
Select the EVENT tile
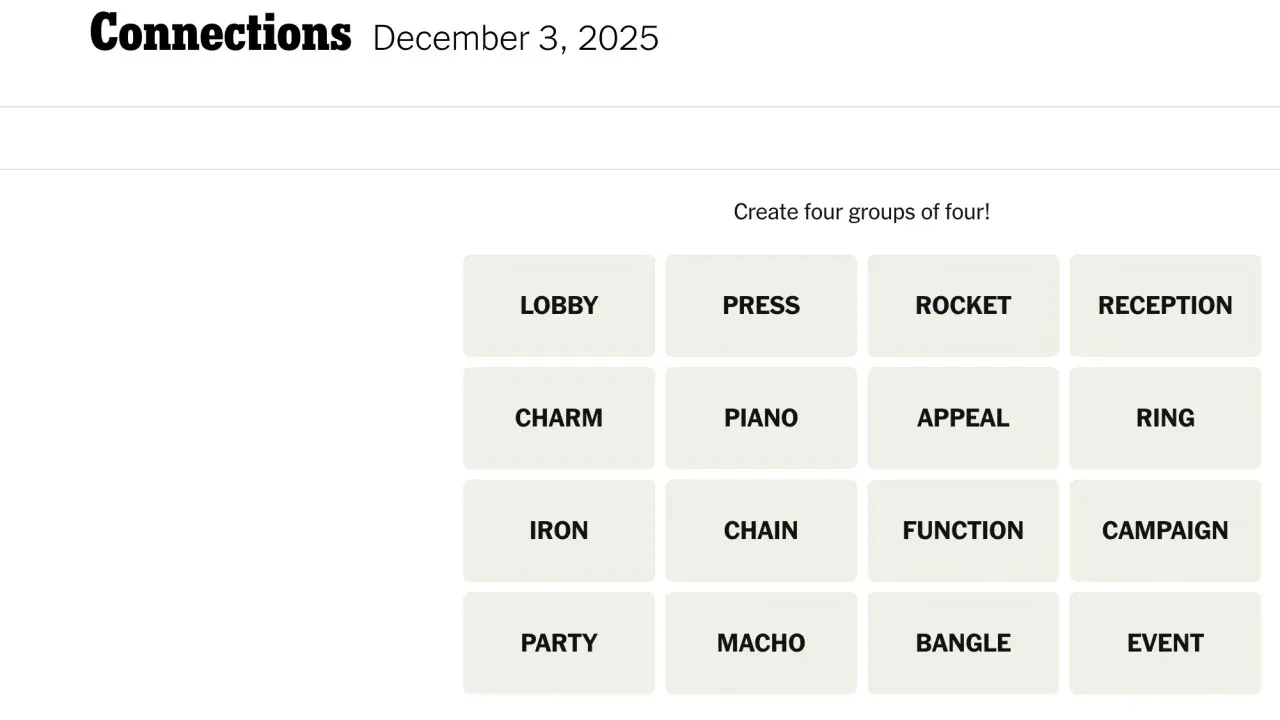coord(1165,643)
